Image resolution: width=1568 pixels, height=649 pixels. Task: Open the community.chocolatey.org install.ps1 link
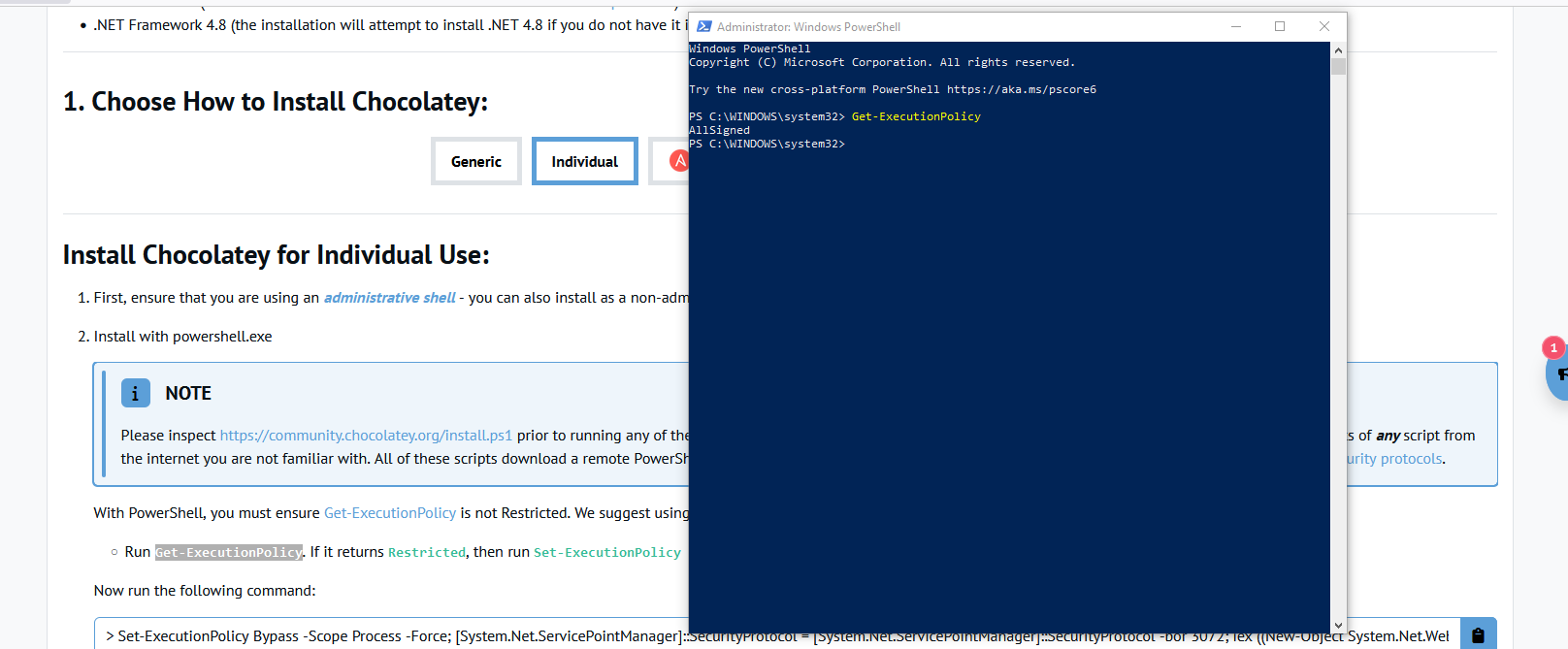coord(366,436)
